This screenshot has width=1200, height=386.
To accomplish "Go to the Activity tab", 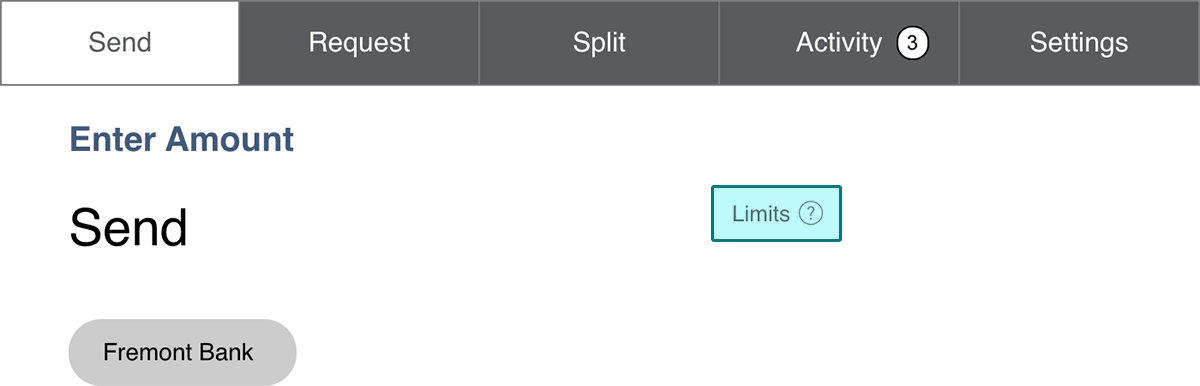I will (839, 43).
